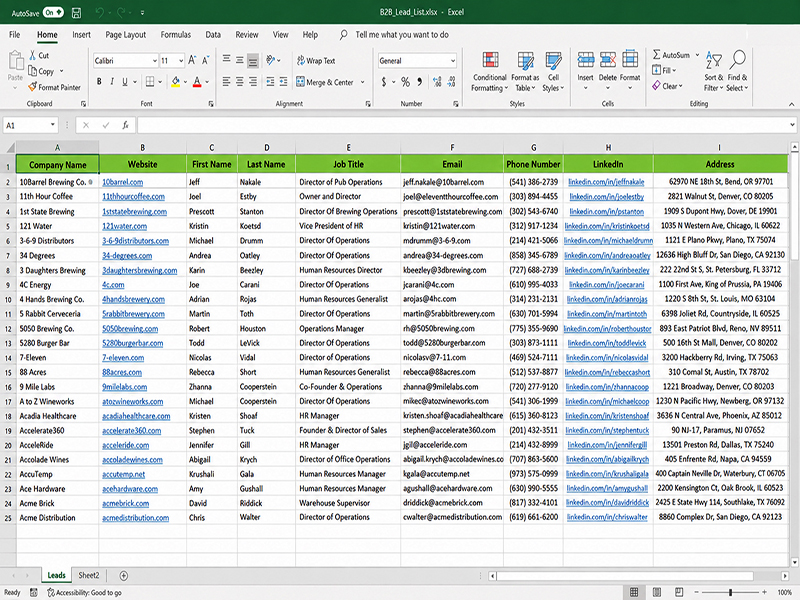This screenshot has width=800, height=600.
Task: Open the acmebrick.com link
Action: (126, 504)
